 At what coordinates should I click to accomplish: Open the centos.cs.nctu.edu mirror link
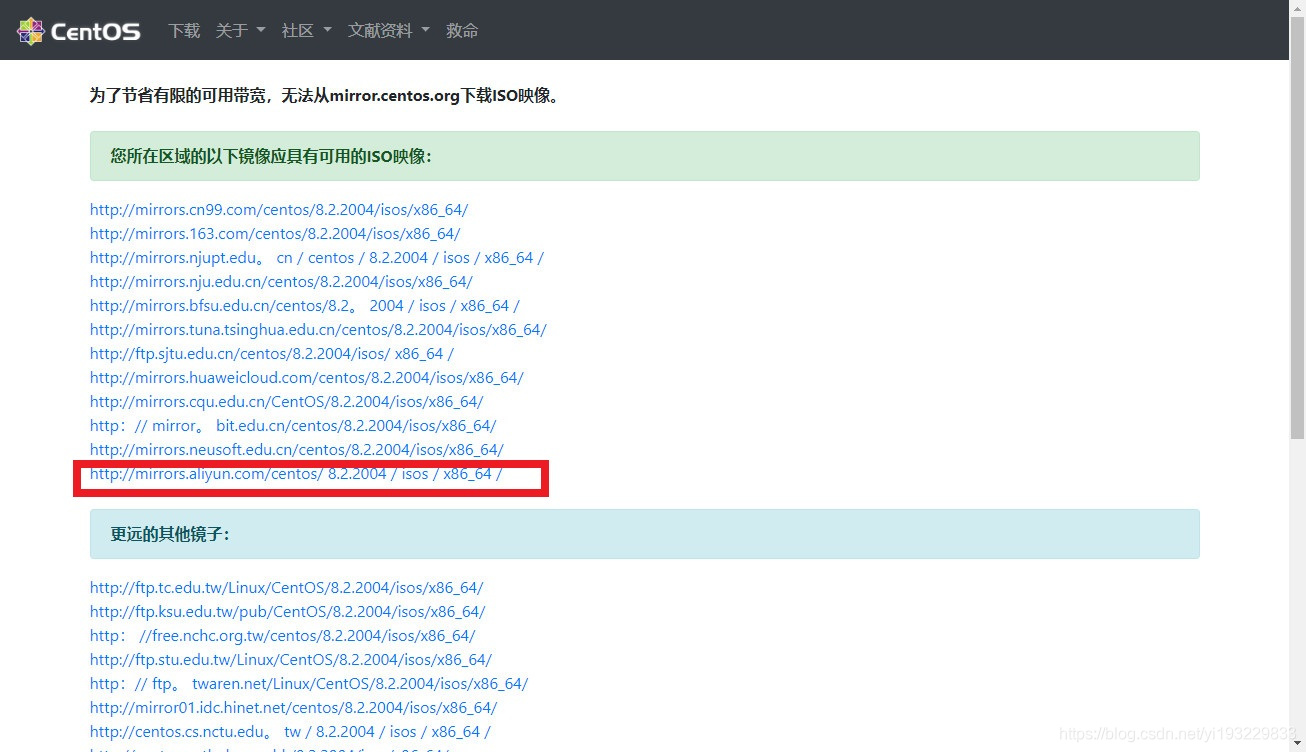290,732
